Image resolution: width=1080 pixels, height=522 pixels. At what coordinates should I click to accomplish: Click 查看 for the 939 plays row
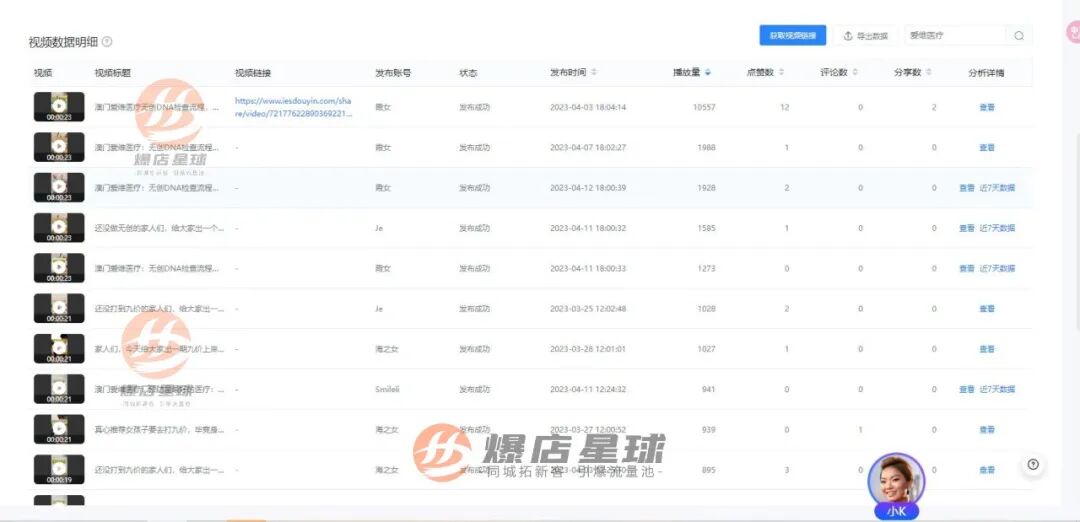click(x=986, y=430)
